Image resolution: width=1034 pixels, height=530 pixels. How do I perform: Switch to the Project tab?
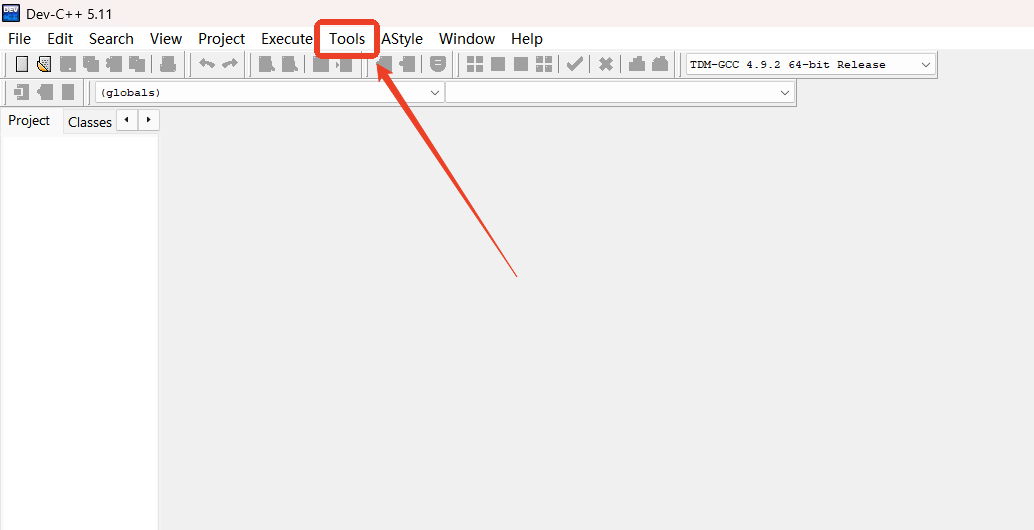click(x=30, y=121)
